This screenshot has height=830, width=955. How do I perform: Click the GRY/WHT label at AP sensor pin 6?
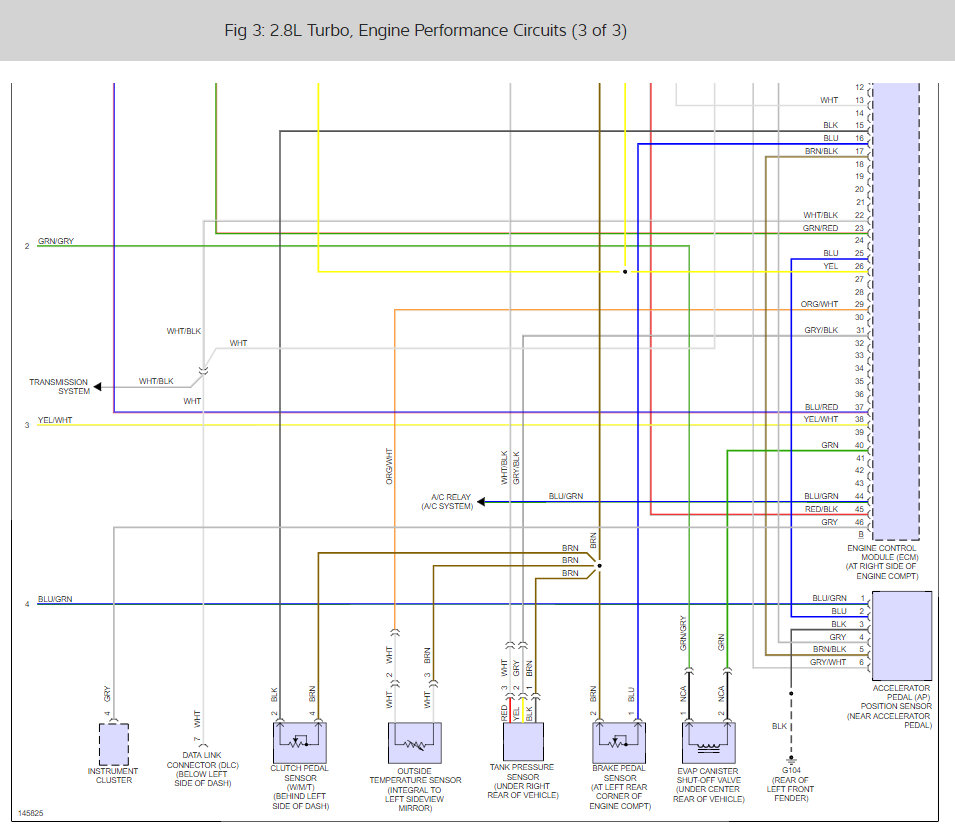828,662
